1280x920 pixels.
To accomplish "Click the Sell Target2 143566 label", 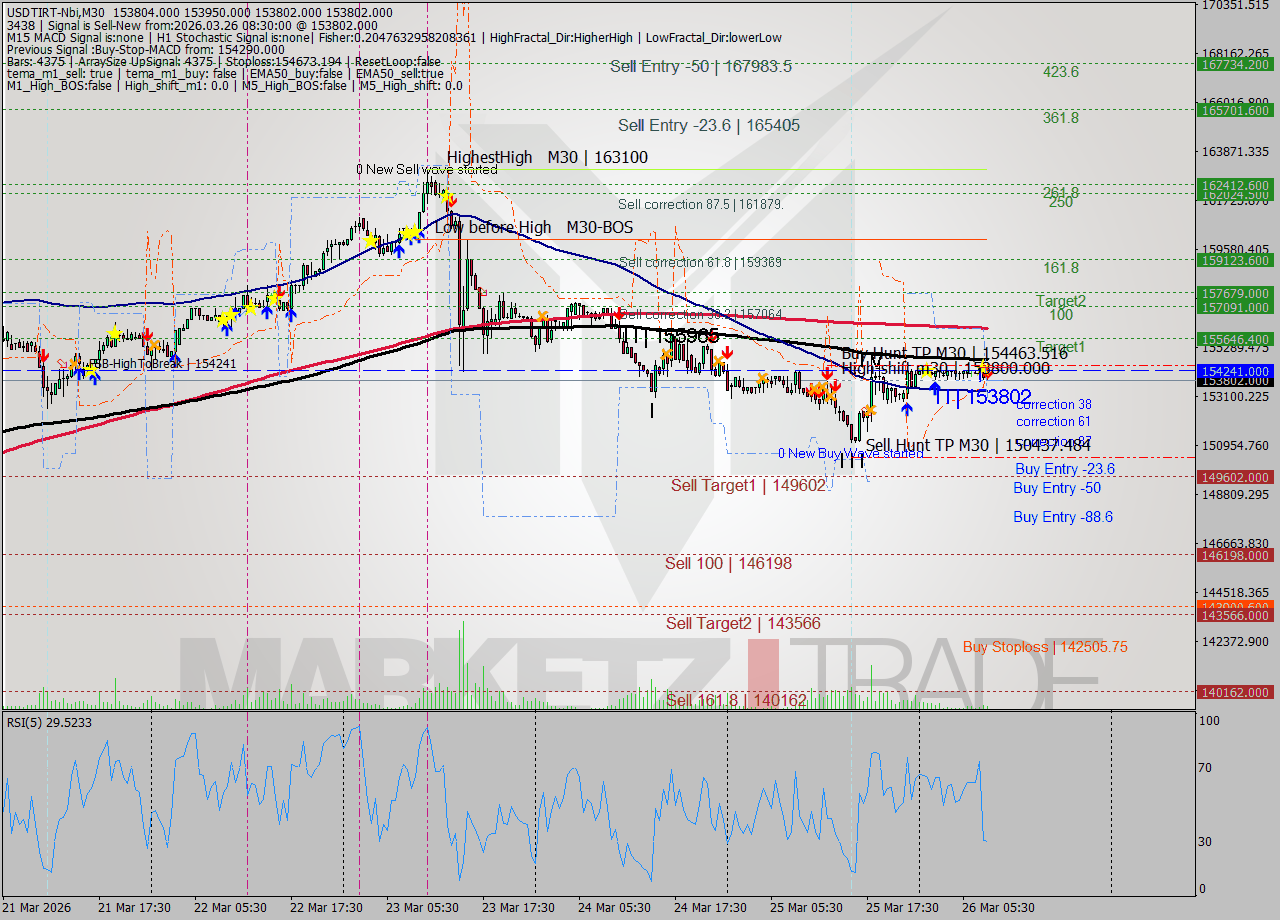I will point(742,623).
